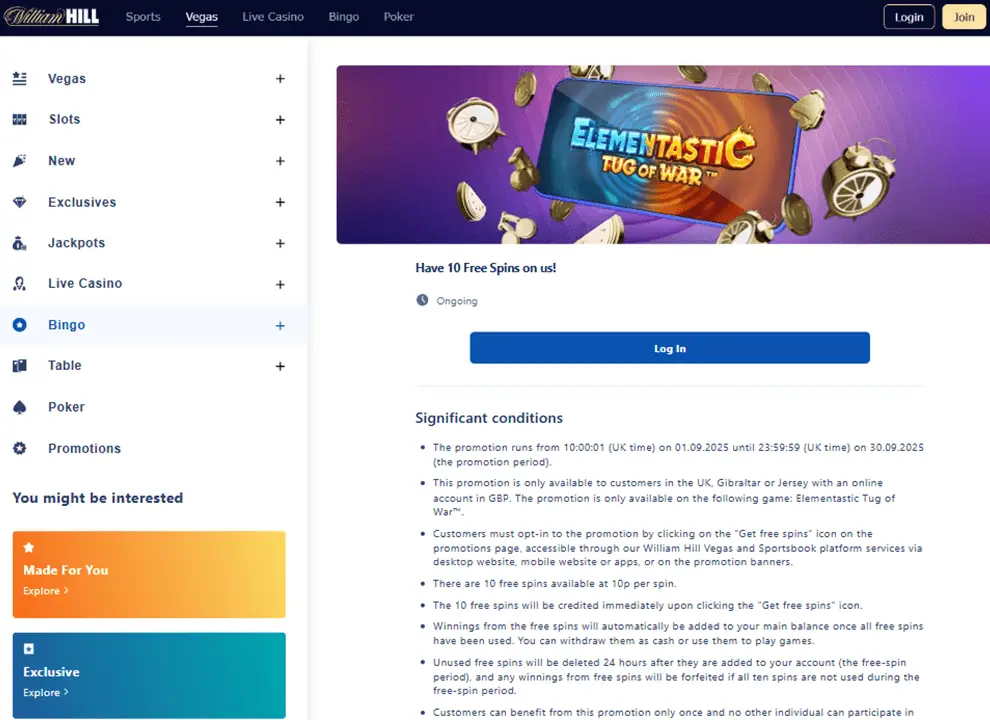Switch to the Live Casino header tab
Image resolution: width=990 pixels, height=720 pixels.
273,17
